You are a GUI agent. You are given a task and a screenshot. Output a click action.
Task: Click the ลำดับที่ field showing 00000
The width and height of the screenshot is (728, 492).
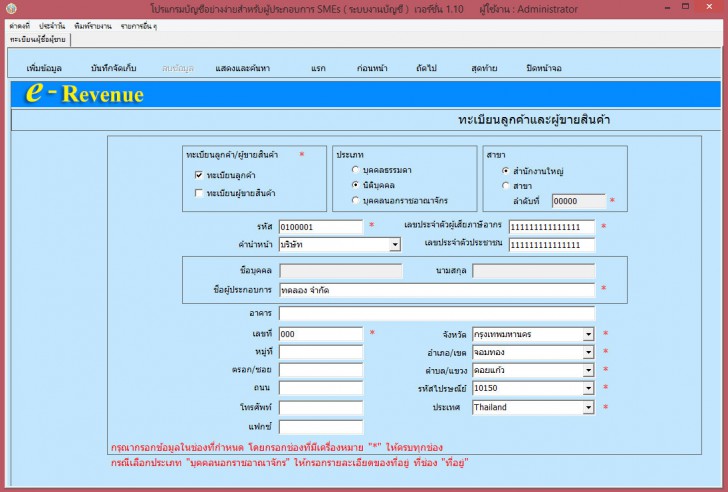[x=579, y=201]
